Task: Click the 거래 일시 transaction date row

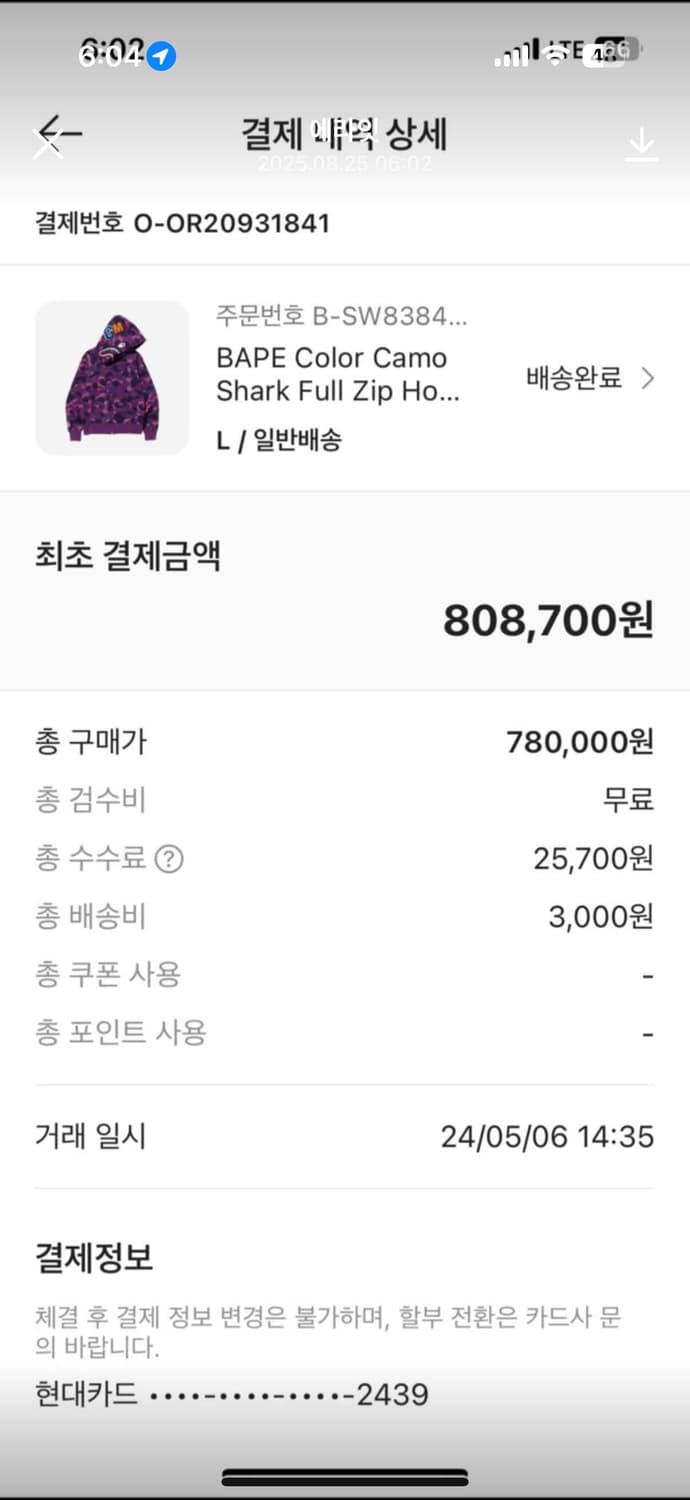Action: [345, 1136]
